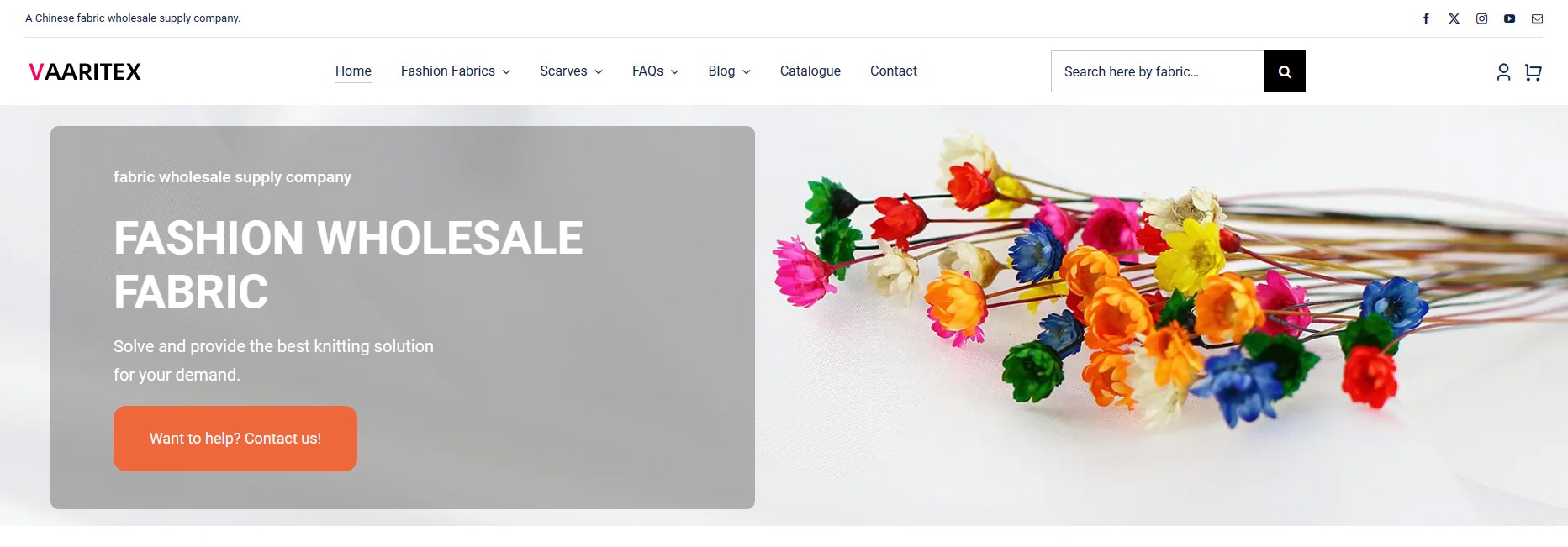Open the YouTube social icon

coord(1509,18)
